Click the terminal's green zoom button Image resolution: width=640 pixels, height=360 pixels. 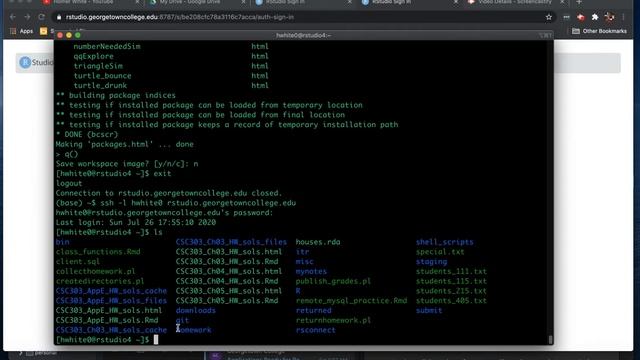[x=78, y=36]
